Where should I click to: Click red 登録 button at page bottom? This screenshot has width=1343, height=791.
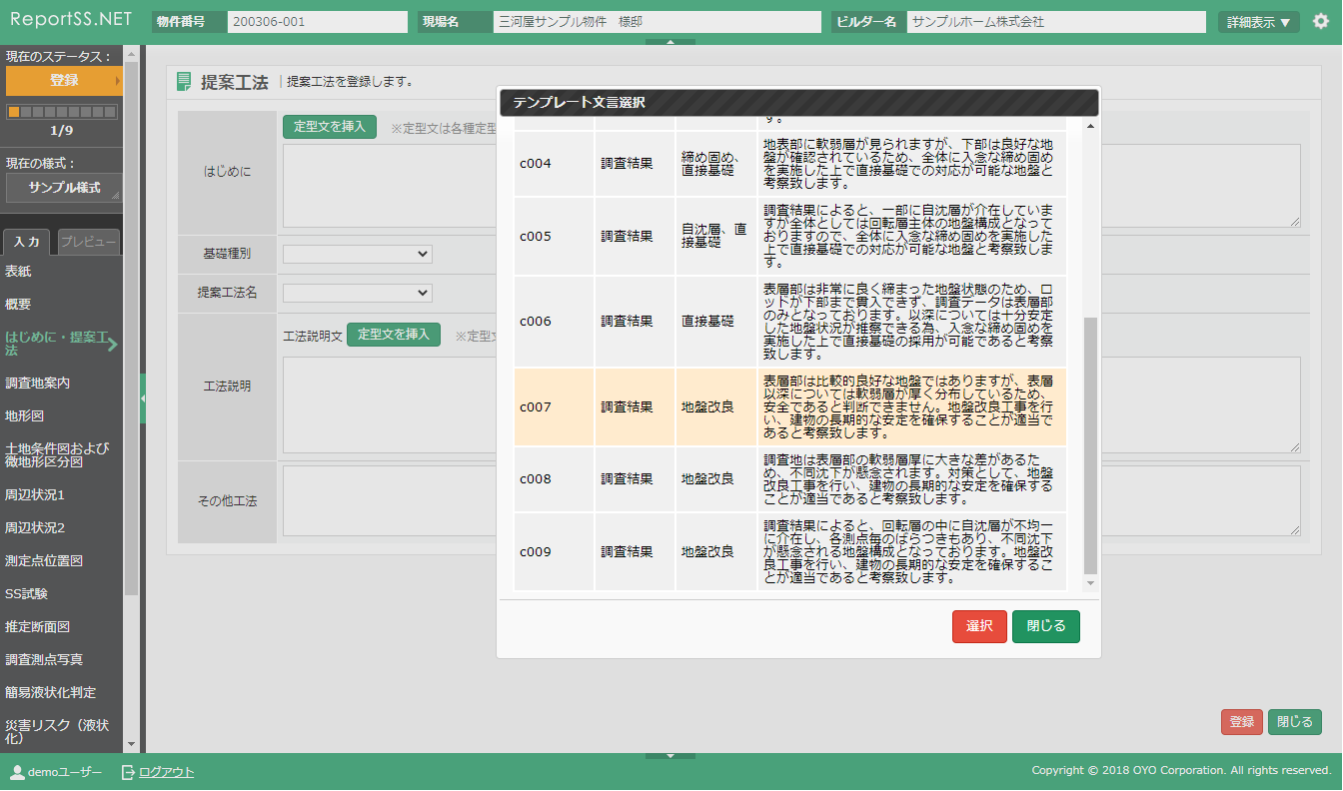tap(1241, 722)
